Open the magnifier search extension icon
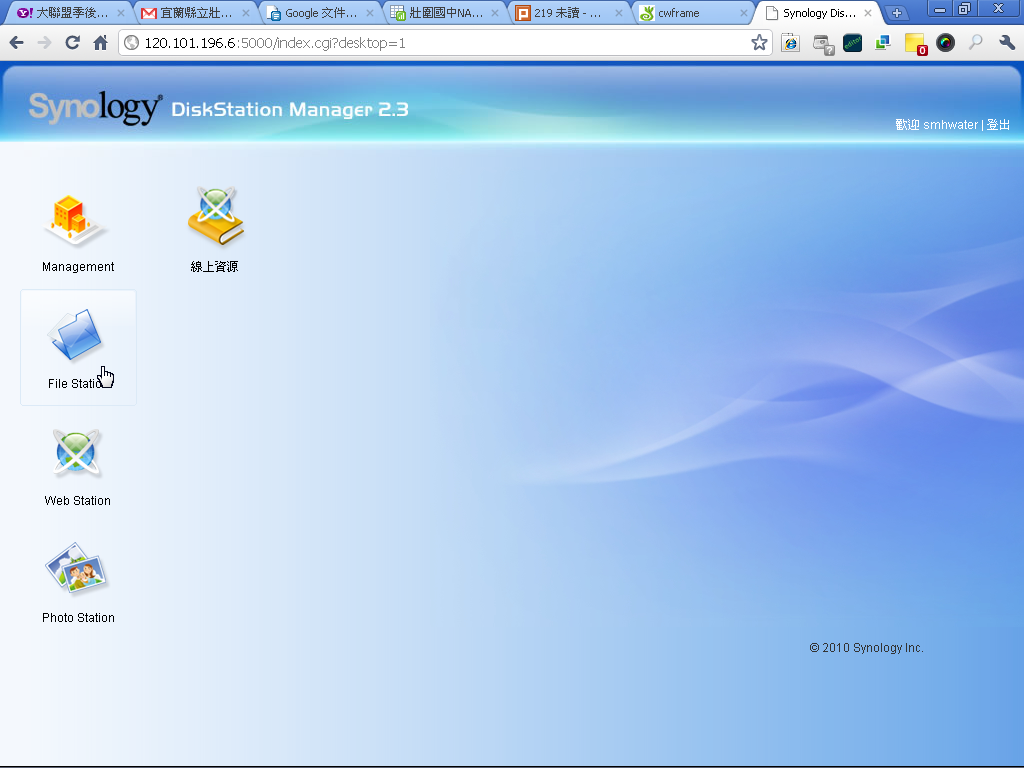 [976, 43]
